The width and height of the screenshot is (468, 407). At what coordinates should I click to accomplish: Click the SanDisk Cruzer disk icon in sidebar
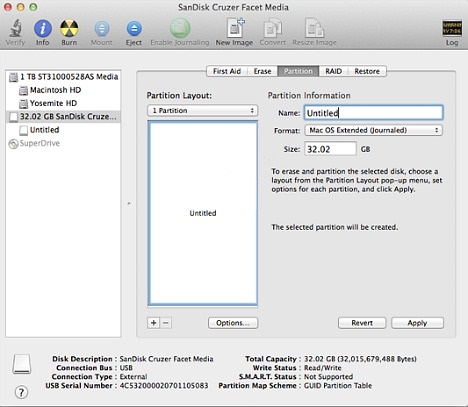[13, 117]
